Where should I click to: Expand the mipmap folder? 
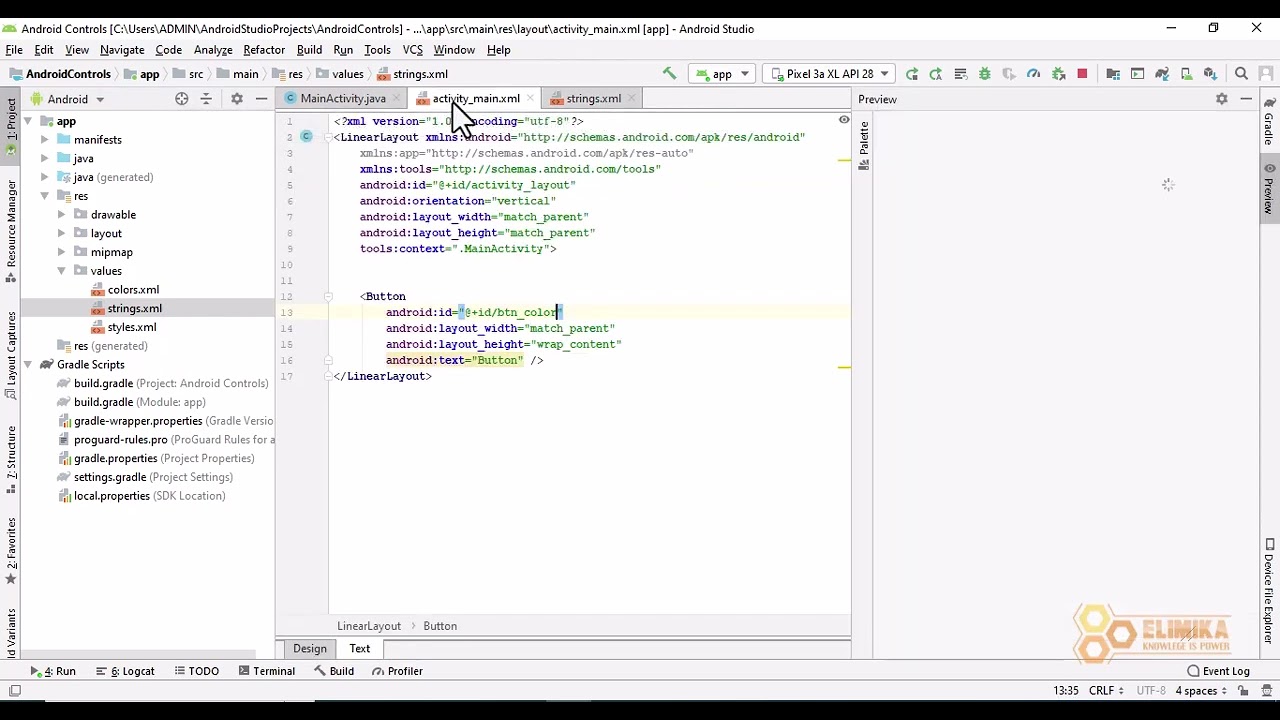coord(62,252)
